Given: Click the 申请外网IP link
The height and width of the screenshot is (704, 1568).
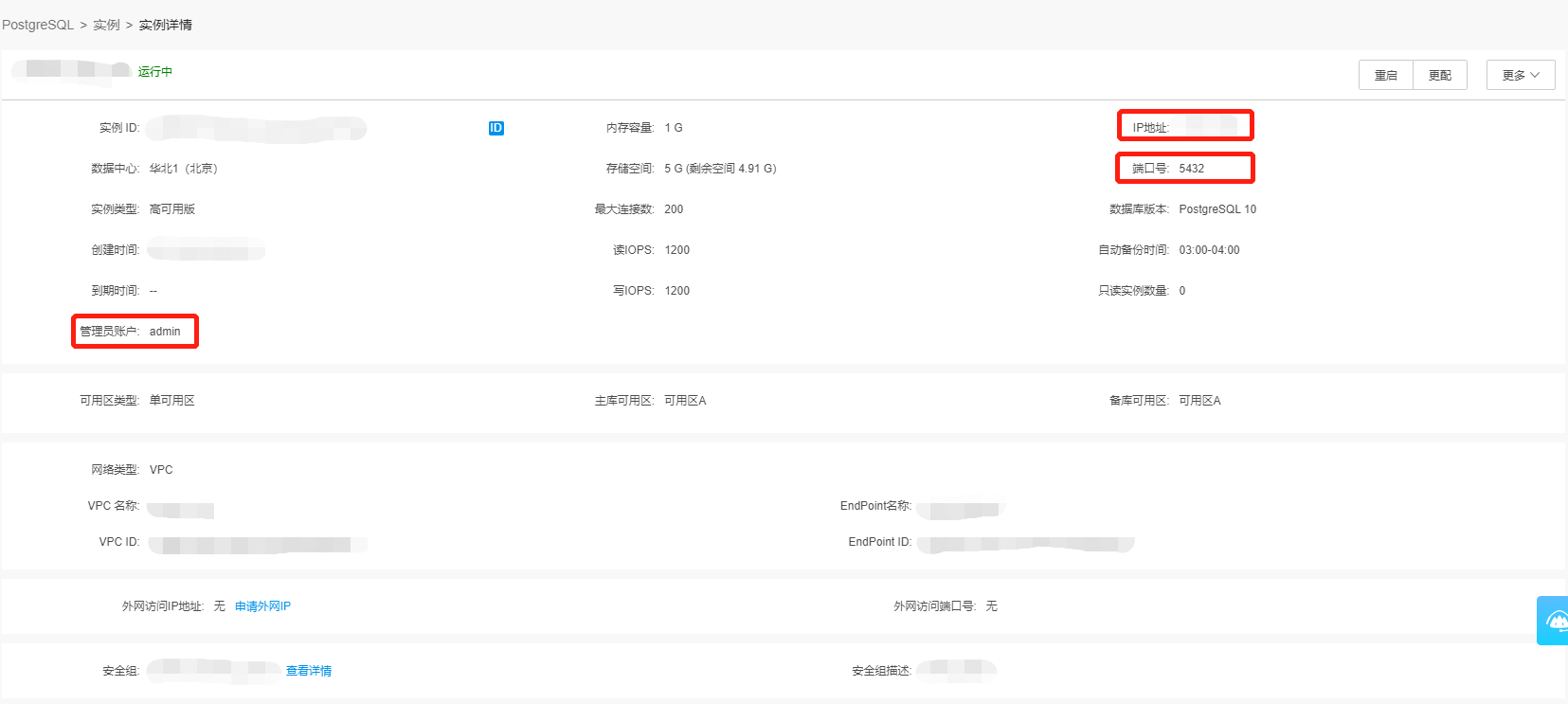Looking at the screenshot, I should point(262,606).
